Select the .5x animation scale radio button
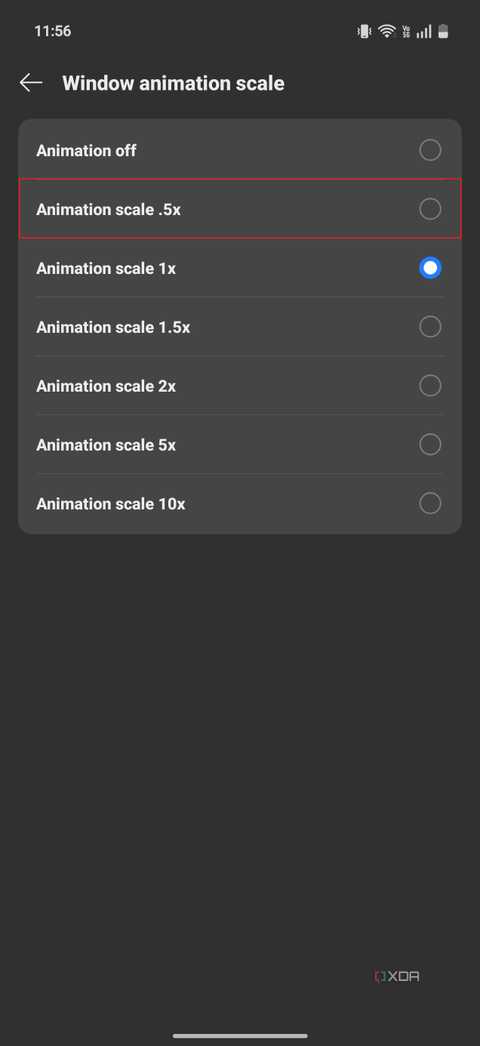 pyautogui.click(x=430, y=209)
